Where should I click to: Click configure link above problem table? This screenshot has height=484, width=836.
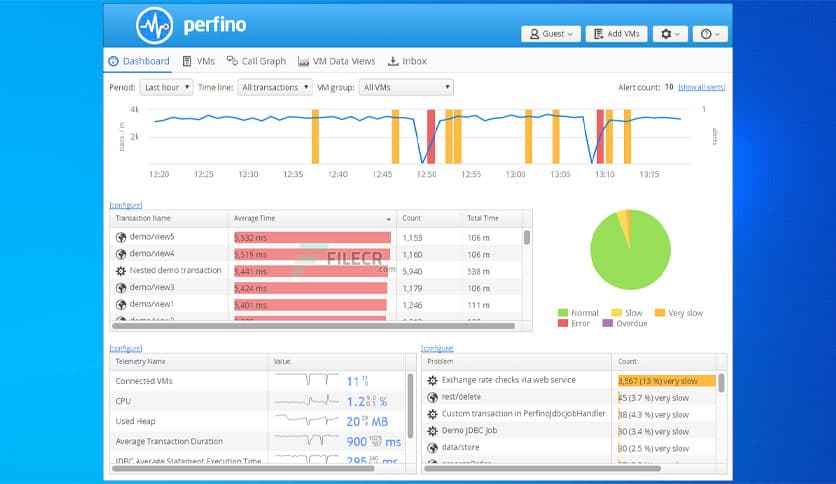(437, 348)
